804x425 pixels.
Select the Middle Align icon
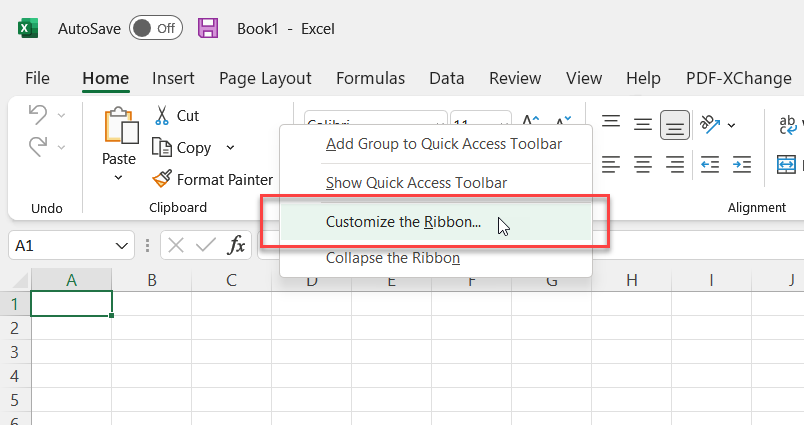643,125
